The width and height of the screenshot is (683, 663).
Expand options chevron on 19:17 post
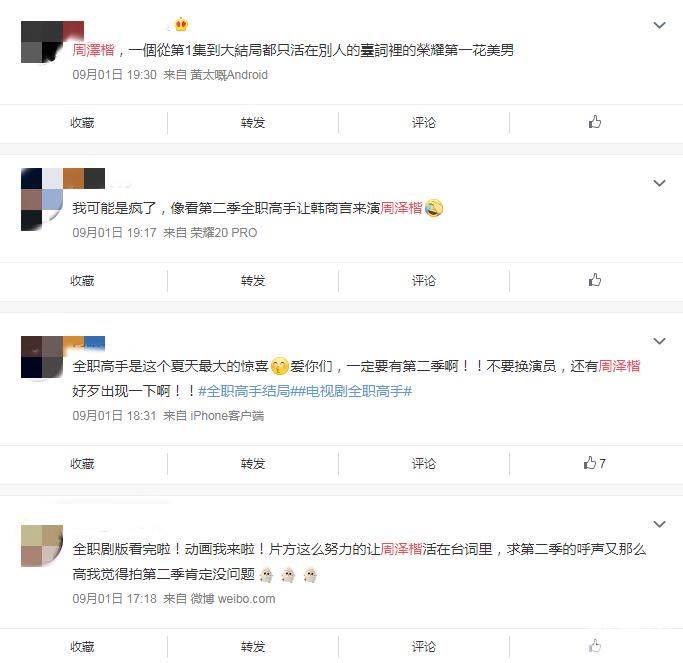tap(659, 183)
